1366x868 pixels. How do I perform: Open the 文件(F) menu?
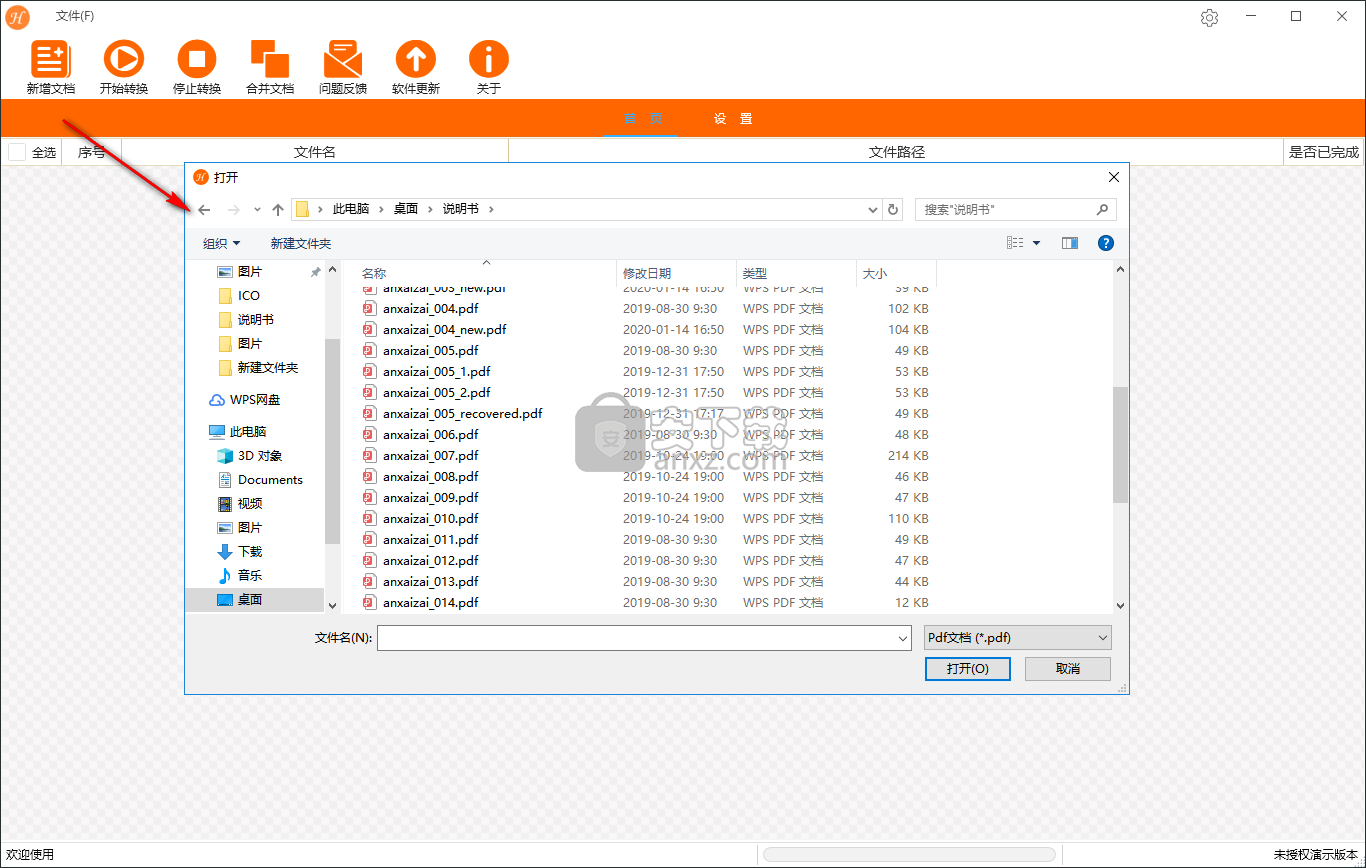click(x=75, y=16)
